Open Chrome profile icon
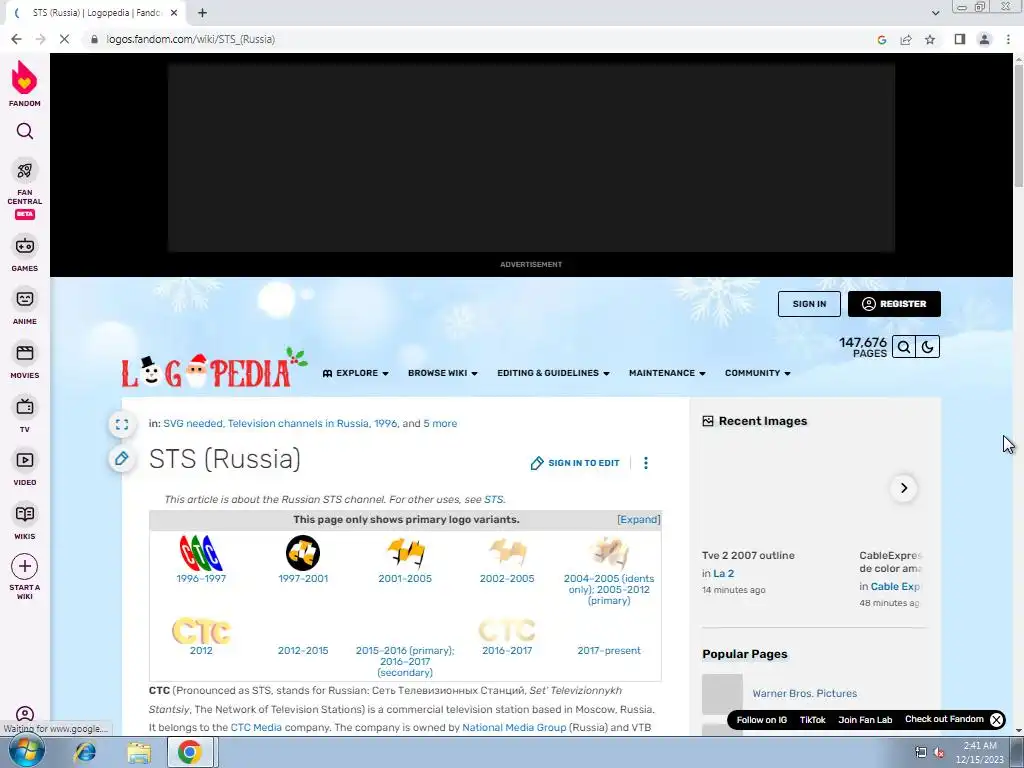This screenshot has width=1024, height=768. 984,39
